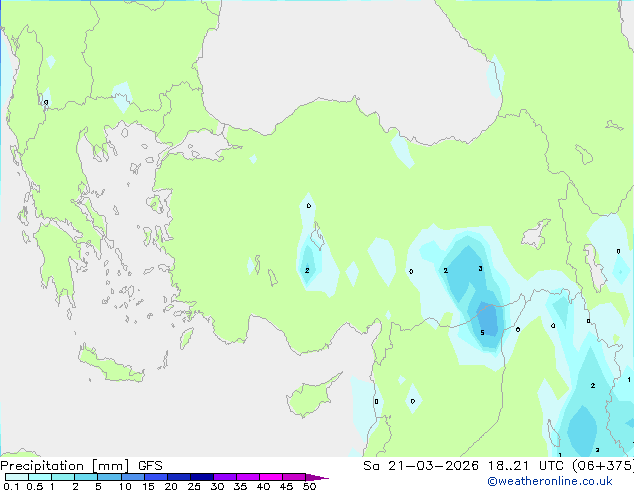Click the 'Precipitation [mm] GFS' title text

[x=81, y=466]
